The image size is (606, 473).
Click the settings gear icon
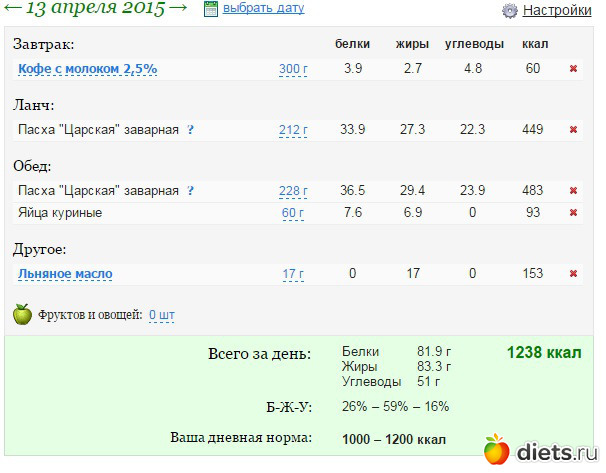click(x=509, y=11)
